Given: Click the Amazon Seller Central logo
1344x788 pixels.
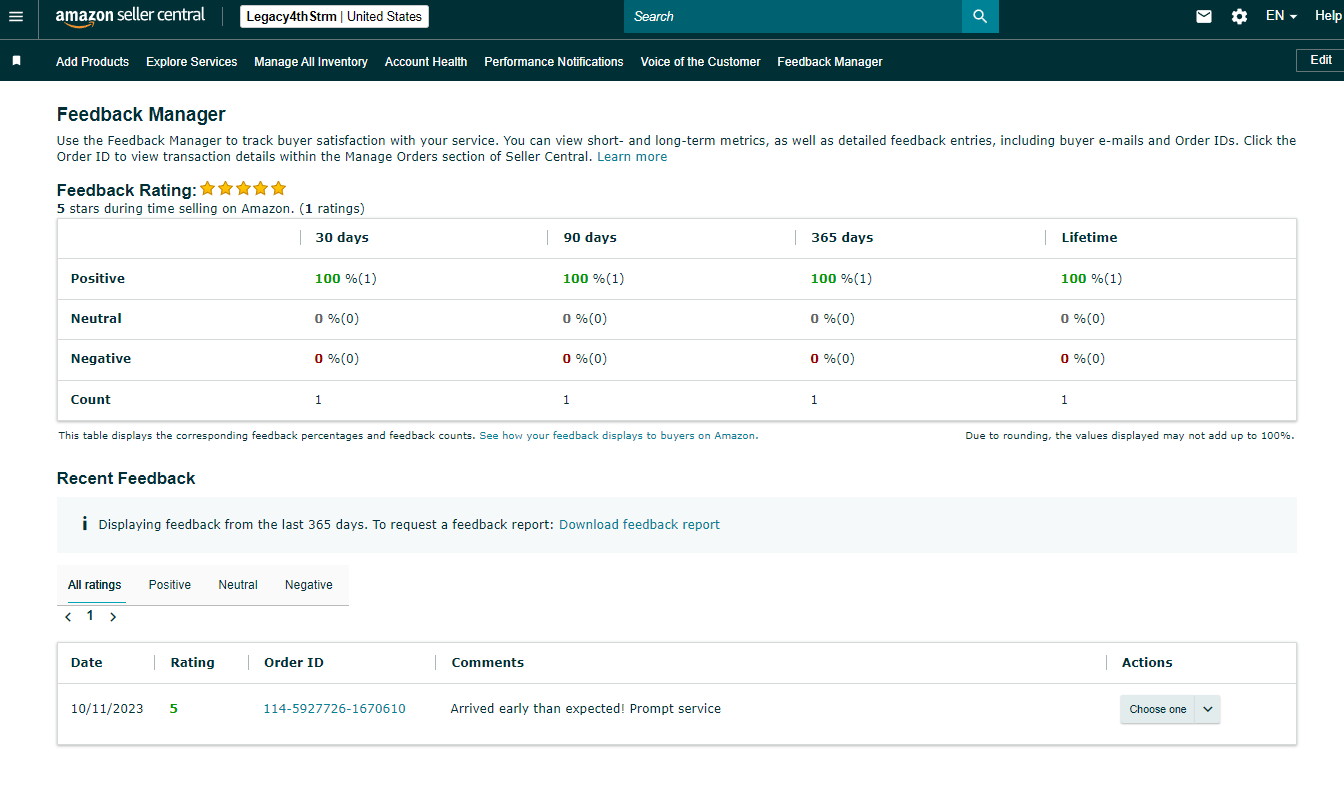Looking at the screenshot, I should tap(130, 16).
